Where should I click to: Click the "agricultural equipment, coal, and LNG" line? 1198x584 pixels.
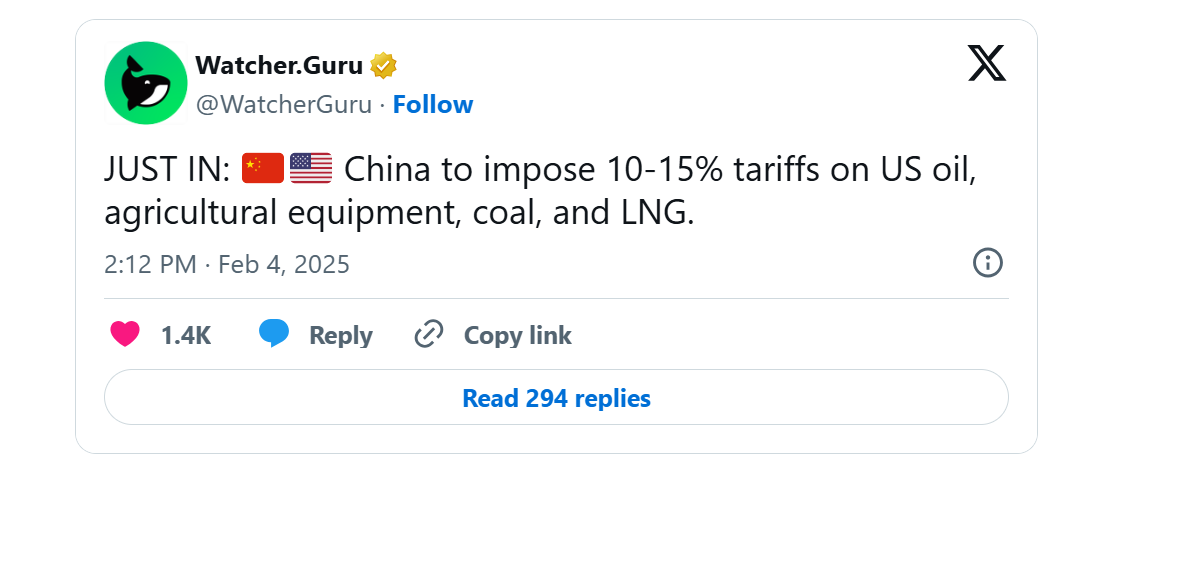(399, 213)
